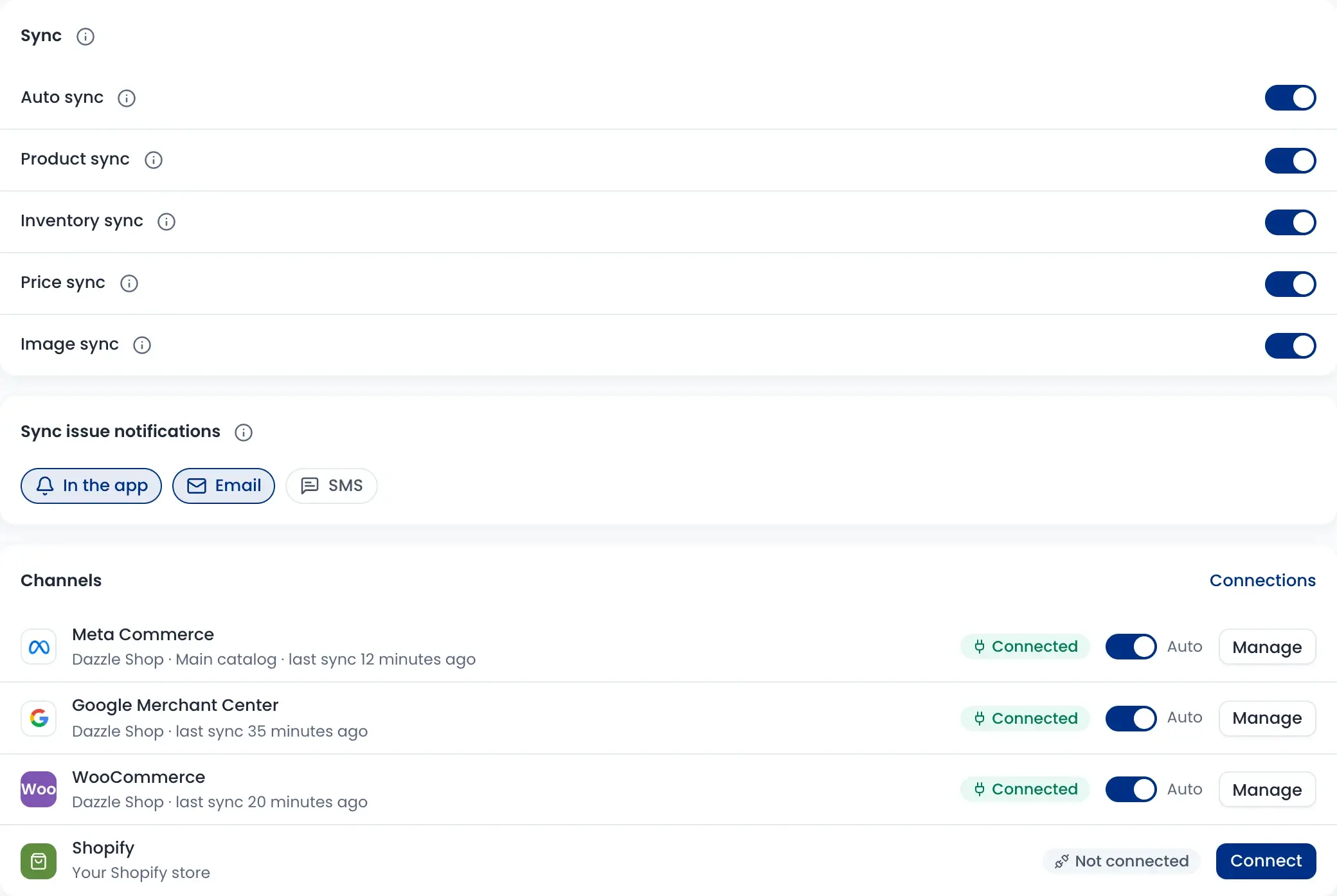
Task: Click 'Dazzle Shop · Main catalog · last sync 12 minutes ago'
Action: point(274,659)
